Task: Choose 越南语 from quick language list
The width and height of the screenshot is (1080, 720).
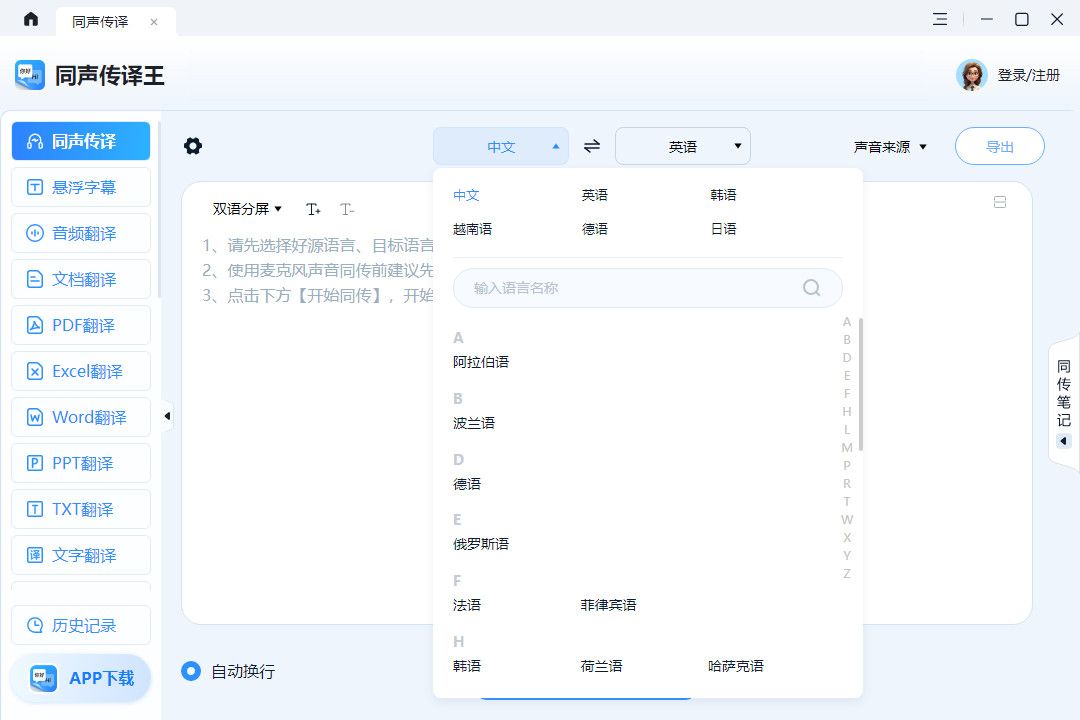Action: 472,229
